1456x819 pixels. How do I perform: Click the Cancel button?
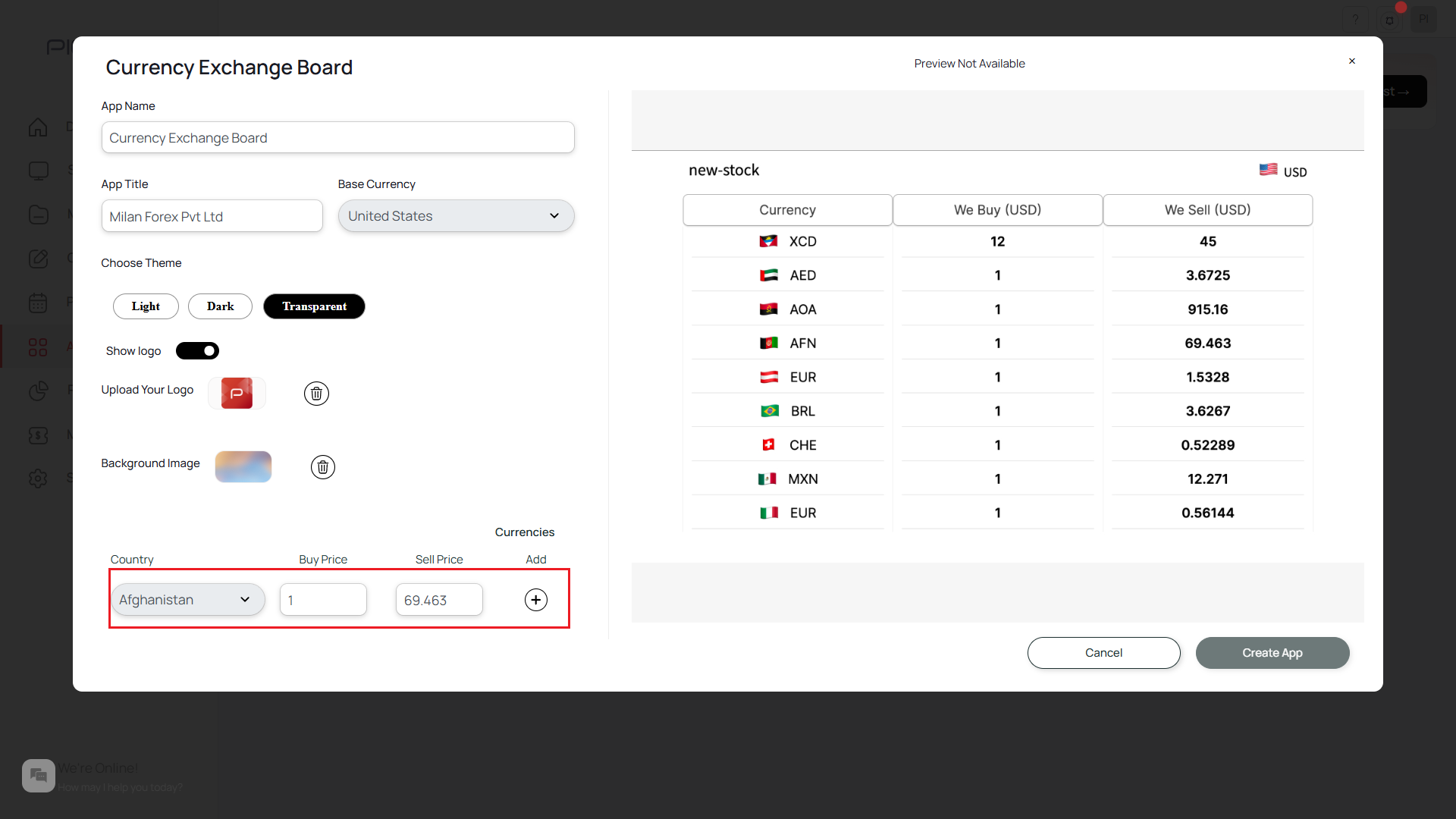click(x=1103, y=652)
